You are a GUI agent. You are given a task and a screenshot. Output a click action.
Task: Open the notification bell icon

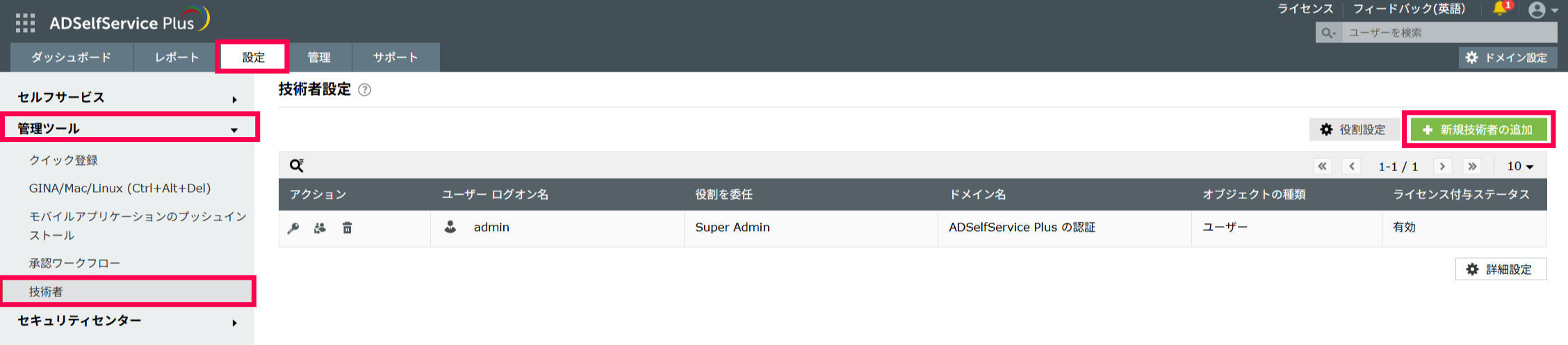coord(1500,9)
